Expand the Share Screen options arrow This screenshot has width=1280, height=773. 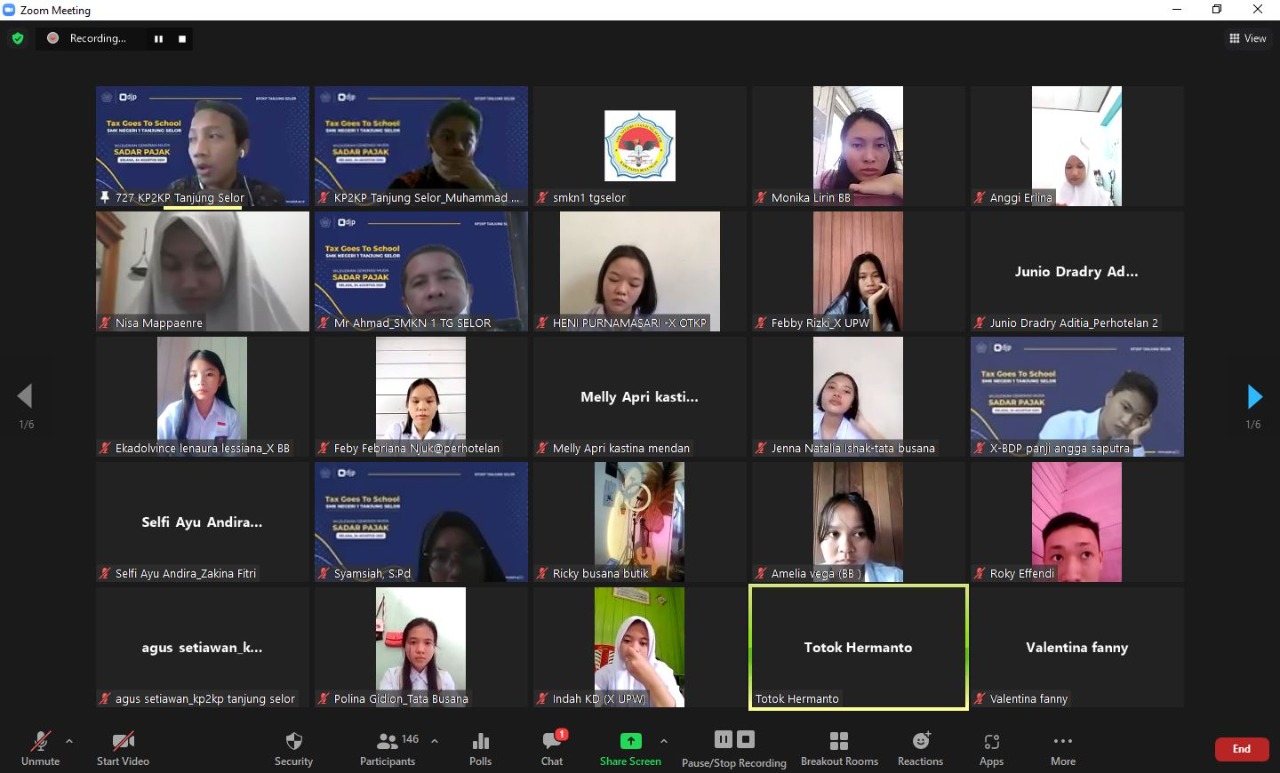point(663,741)
